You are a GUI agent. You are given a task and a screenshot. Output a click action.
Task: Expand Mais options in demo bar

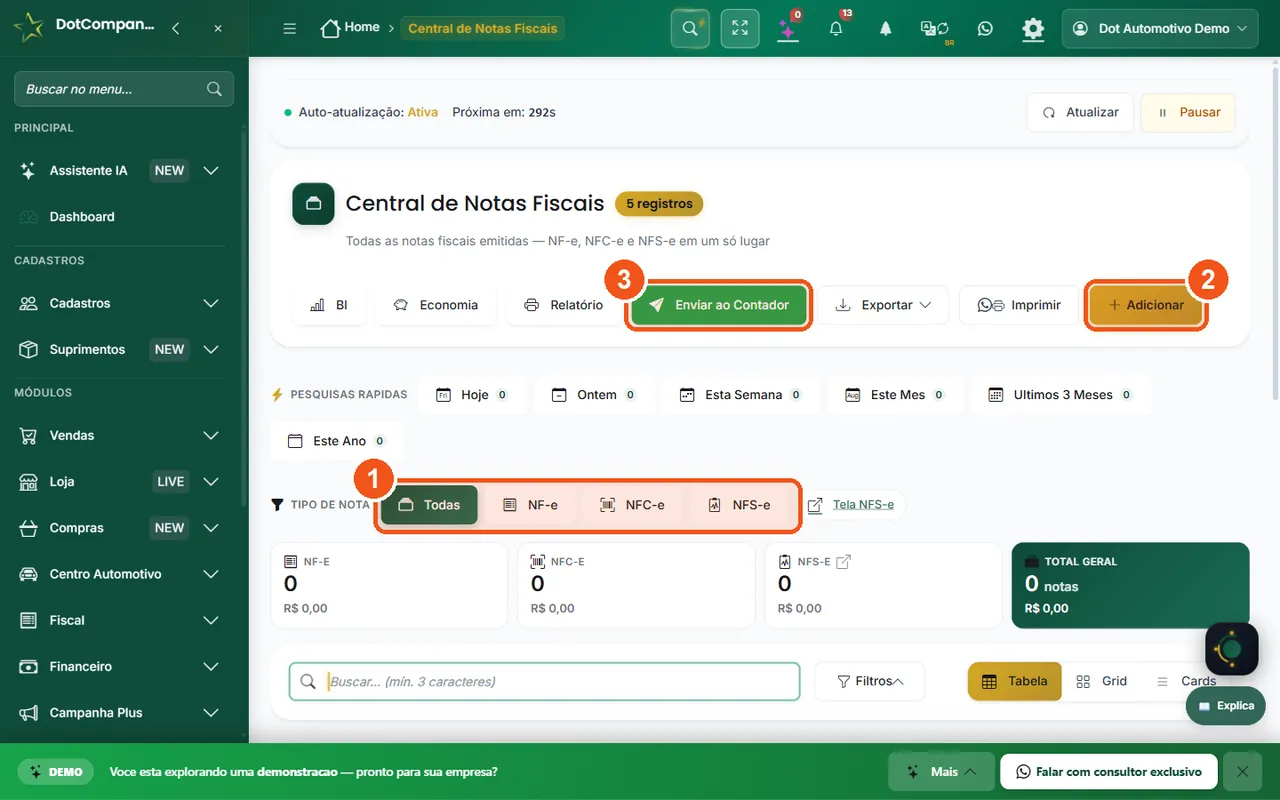941,772
